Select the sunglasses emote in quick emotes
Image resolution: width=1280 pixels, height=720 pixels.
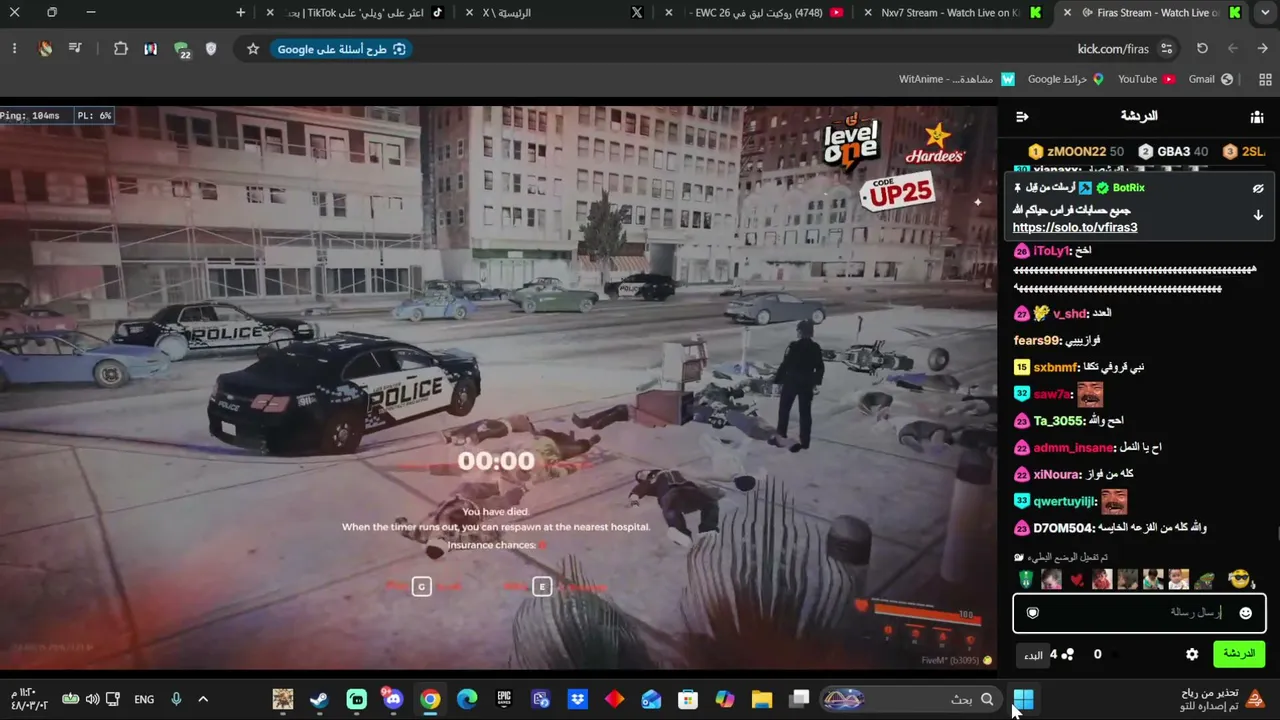click(x=1239, y=579)
